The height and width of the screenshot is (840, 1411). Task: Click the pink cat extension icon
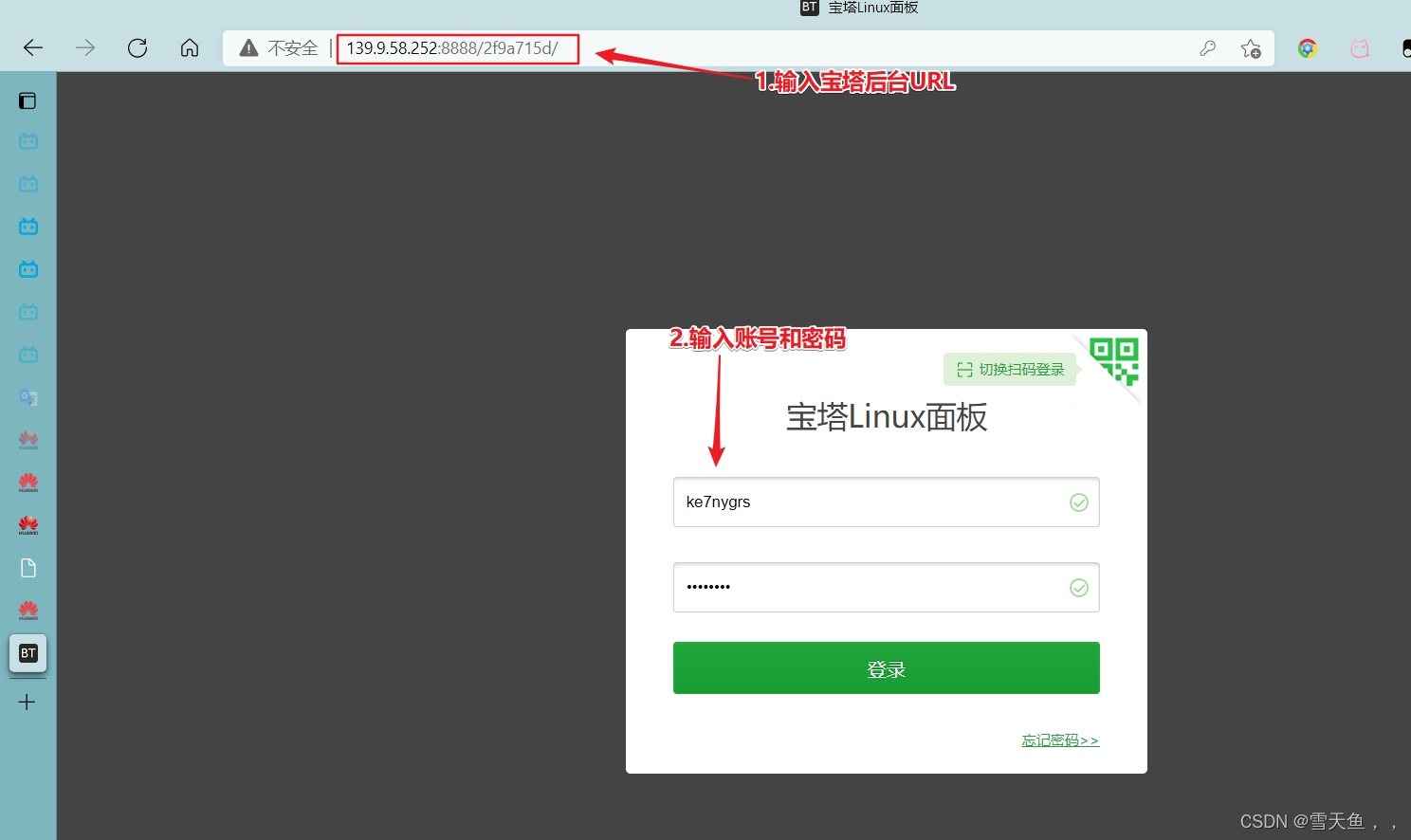(1360, 48)
